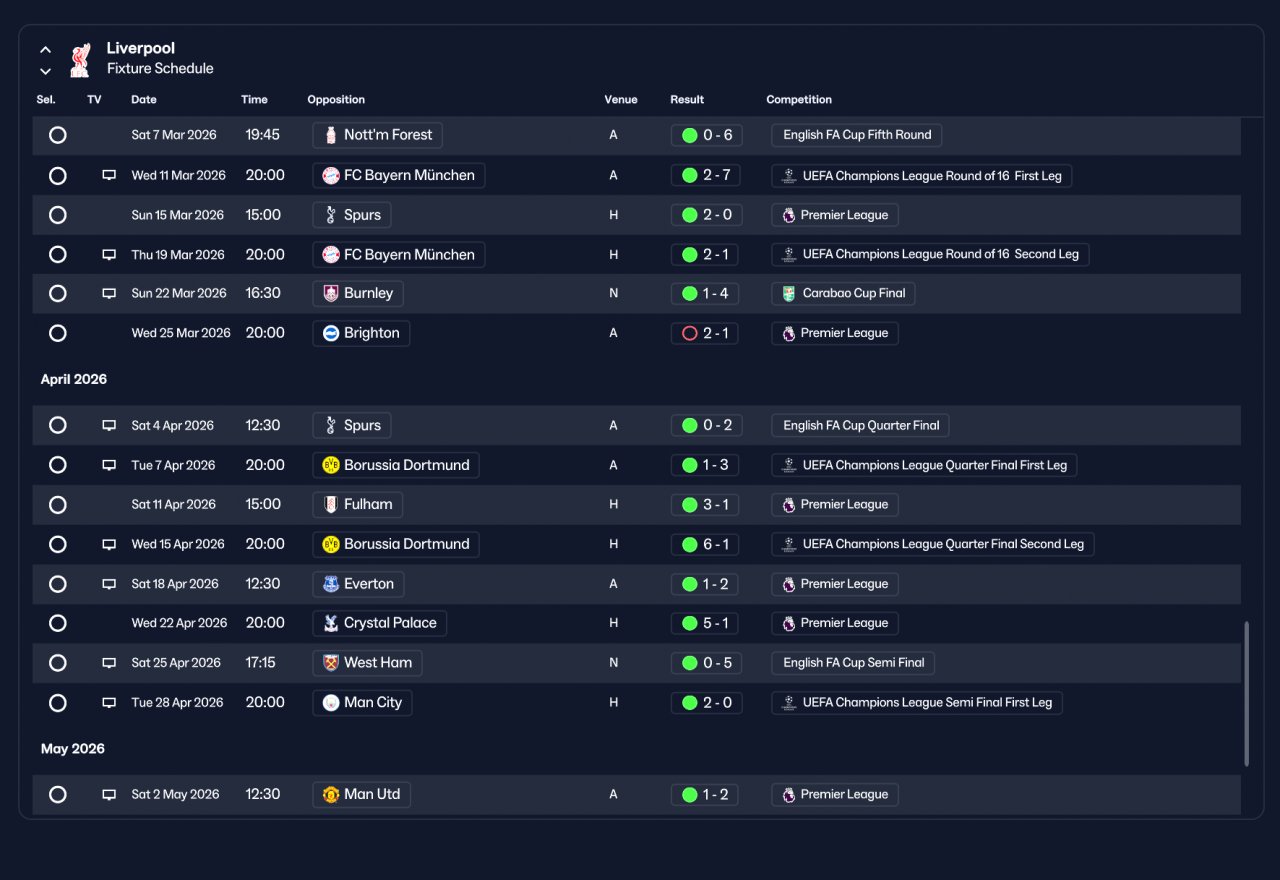Screen dimensions: 1280x880
Task: Select the West Ham 25 Apr fixture radio
Action: point(58,663)
